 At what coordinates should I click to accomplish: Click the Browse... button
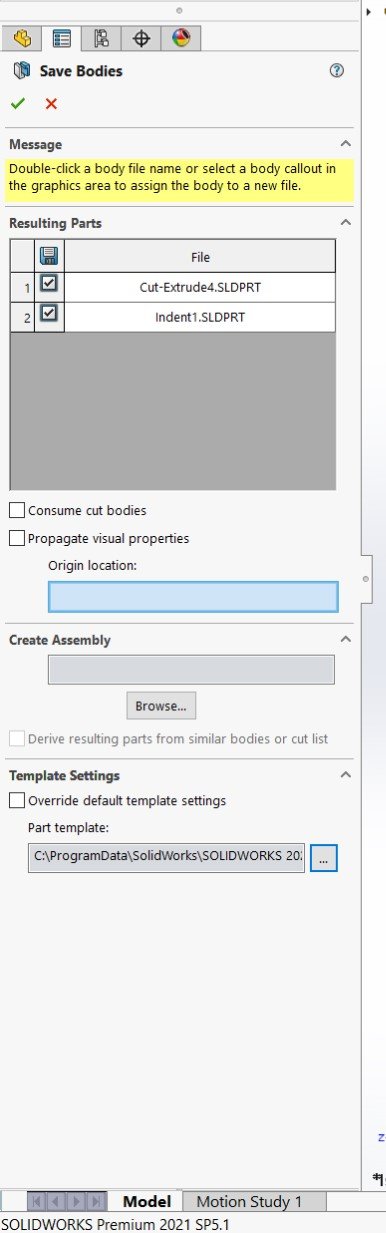coord(161,705)
